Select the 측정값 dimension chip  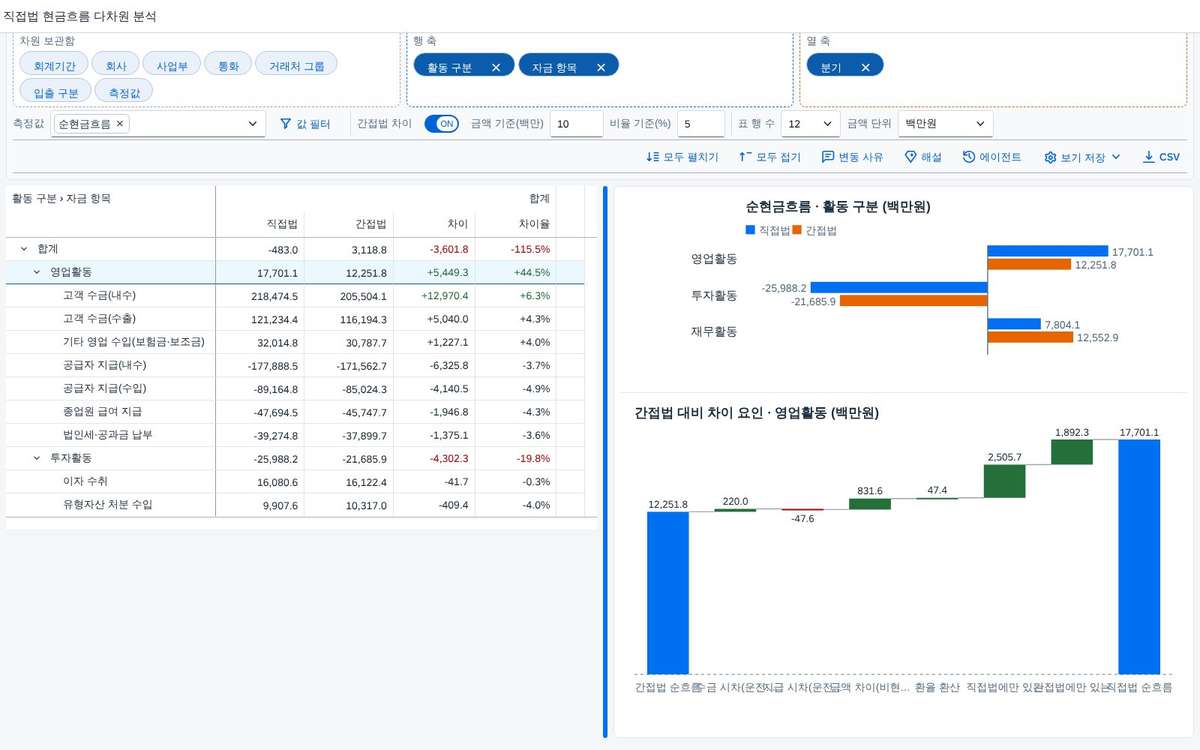124,91
